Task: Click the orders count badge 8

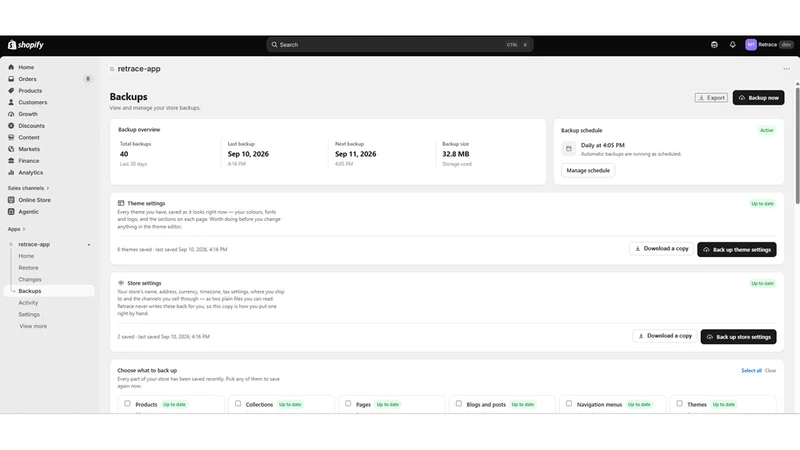Action: coord(88,79)
